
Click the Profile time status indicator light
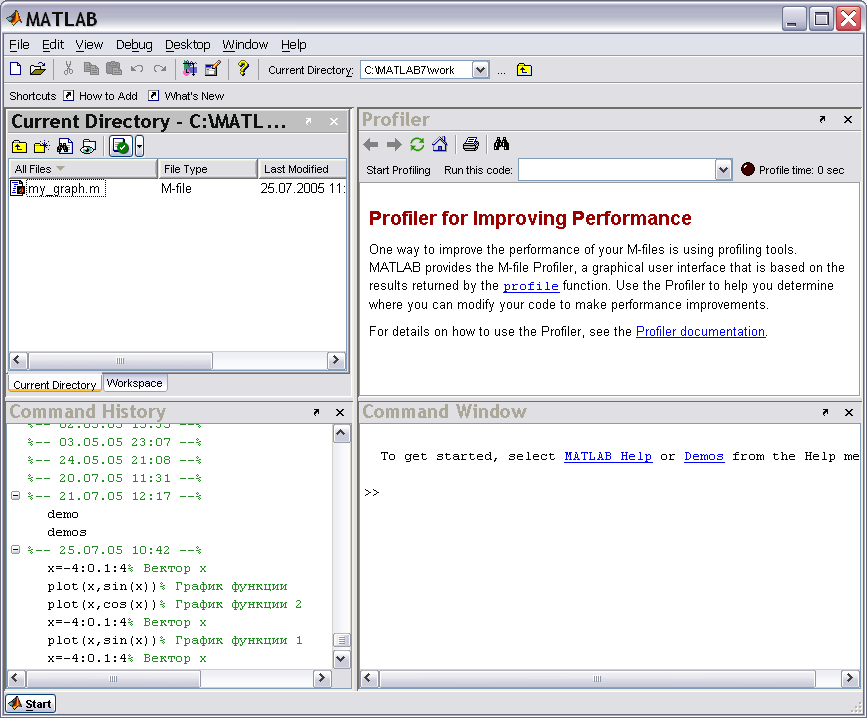(748, 169)
